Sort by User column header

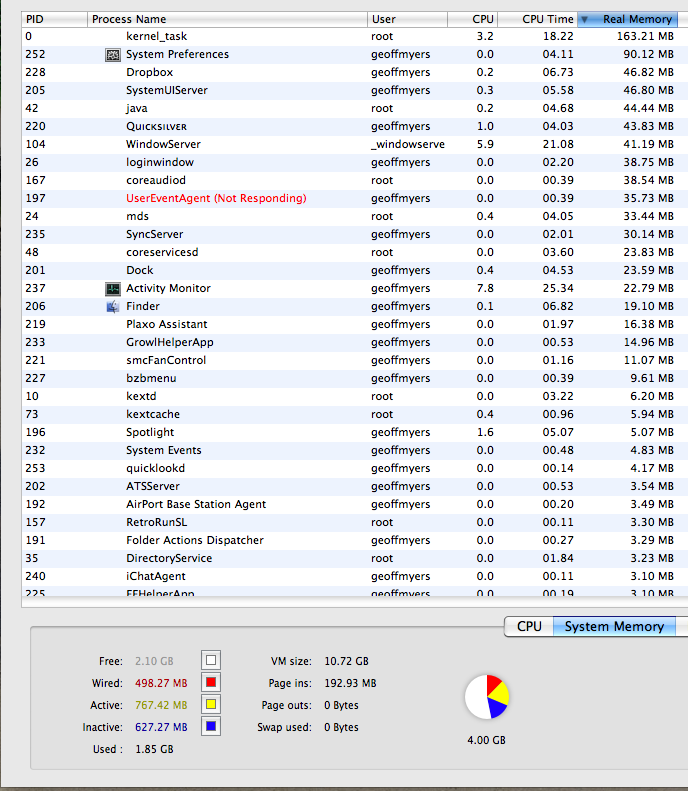[407, 19]
